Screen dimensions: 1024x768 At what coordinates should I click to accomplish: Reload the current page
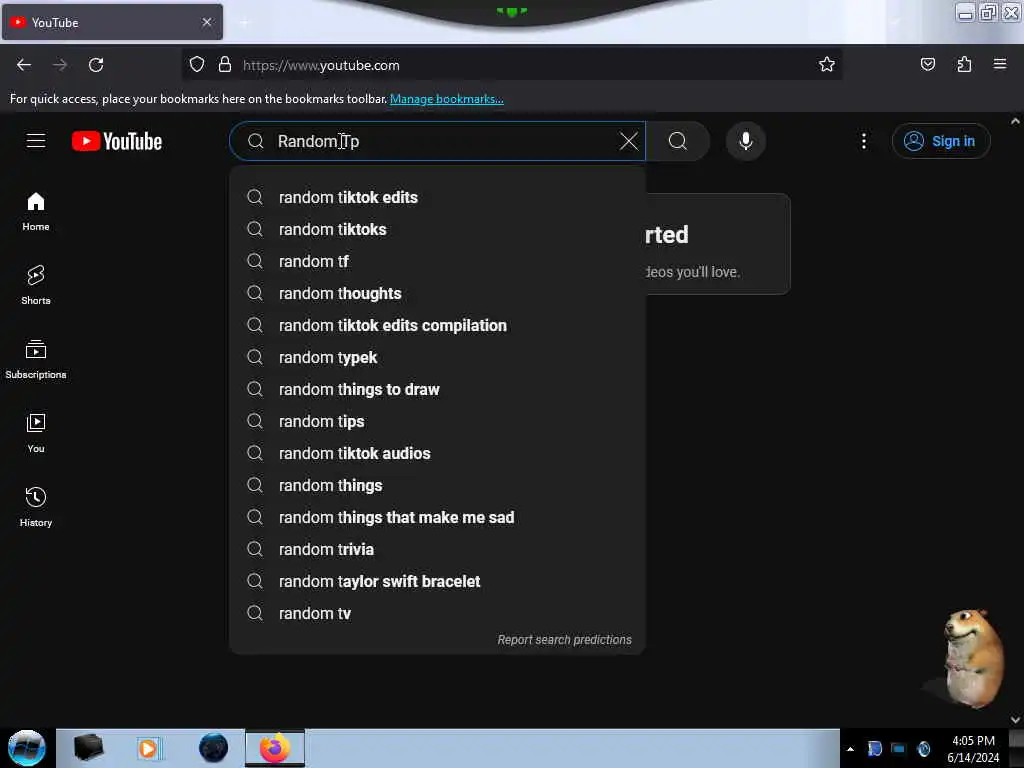pos(96,65)
